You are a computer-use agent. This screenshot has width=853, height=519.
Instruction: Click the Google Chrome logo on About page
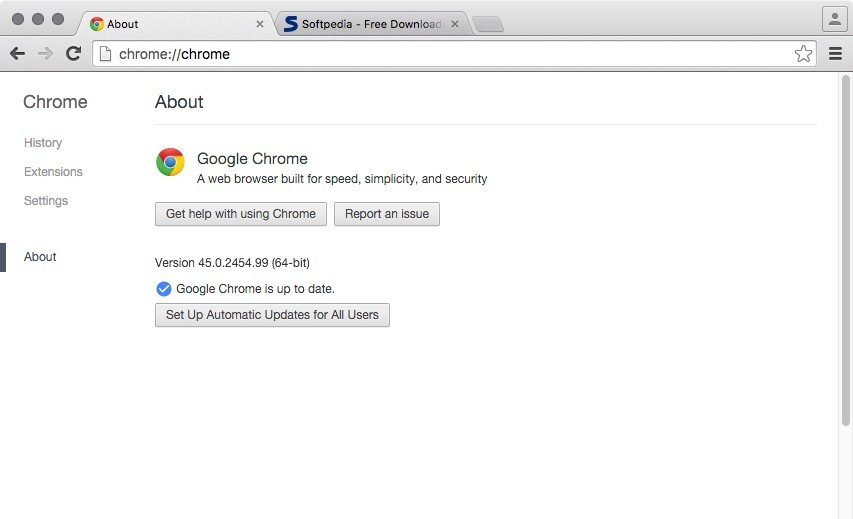[x=170, y=162]
